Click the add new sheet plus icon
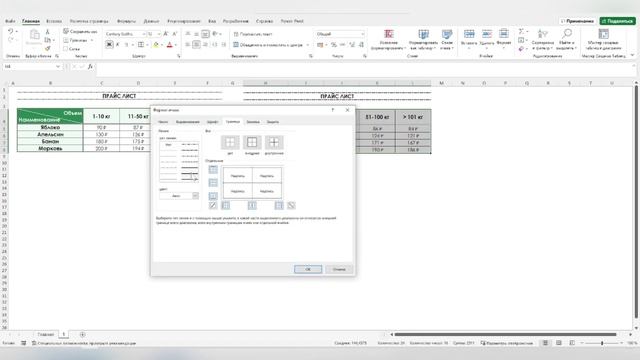The height and width of the screenshot is (360, 640). tap(82, 335)
